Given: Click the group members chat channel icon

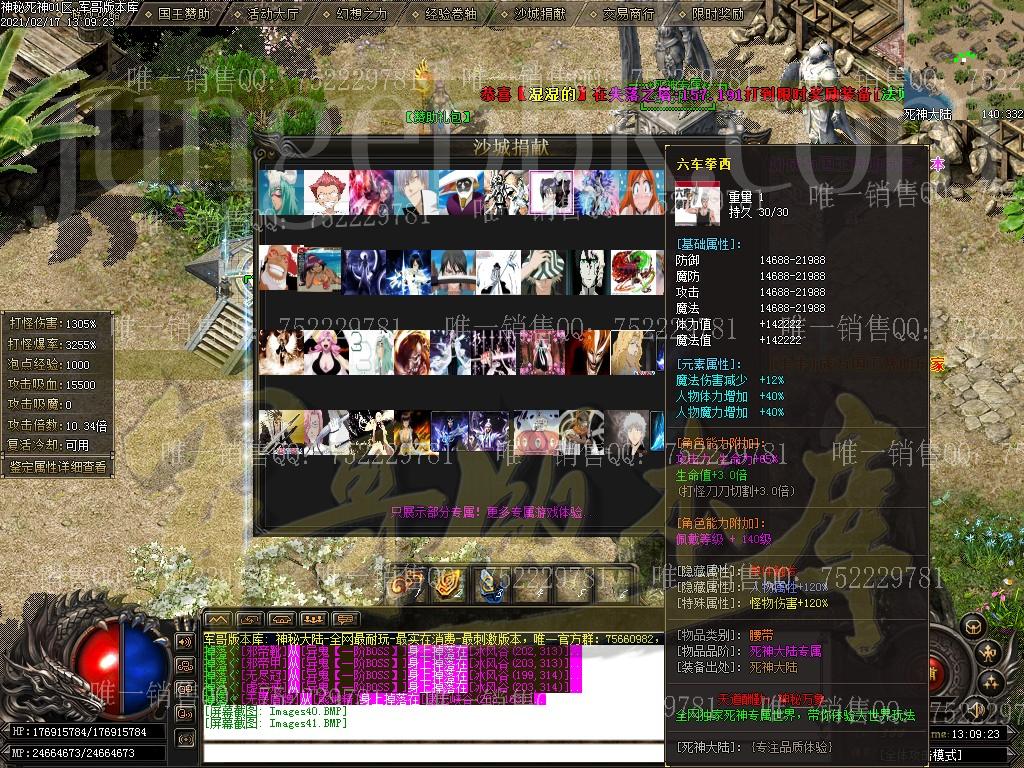Looking at the screenshot, I should pos(314,619).
